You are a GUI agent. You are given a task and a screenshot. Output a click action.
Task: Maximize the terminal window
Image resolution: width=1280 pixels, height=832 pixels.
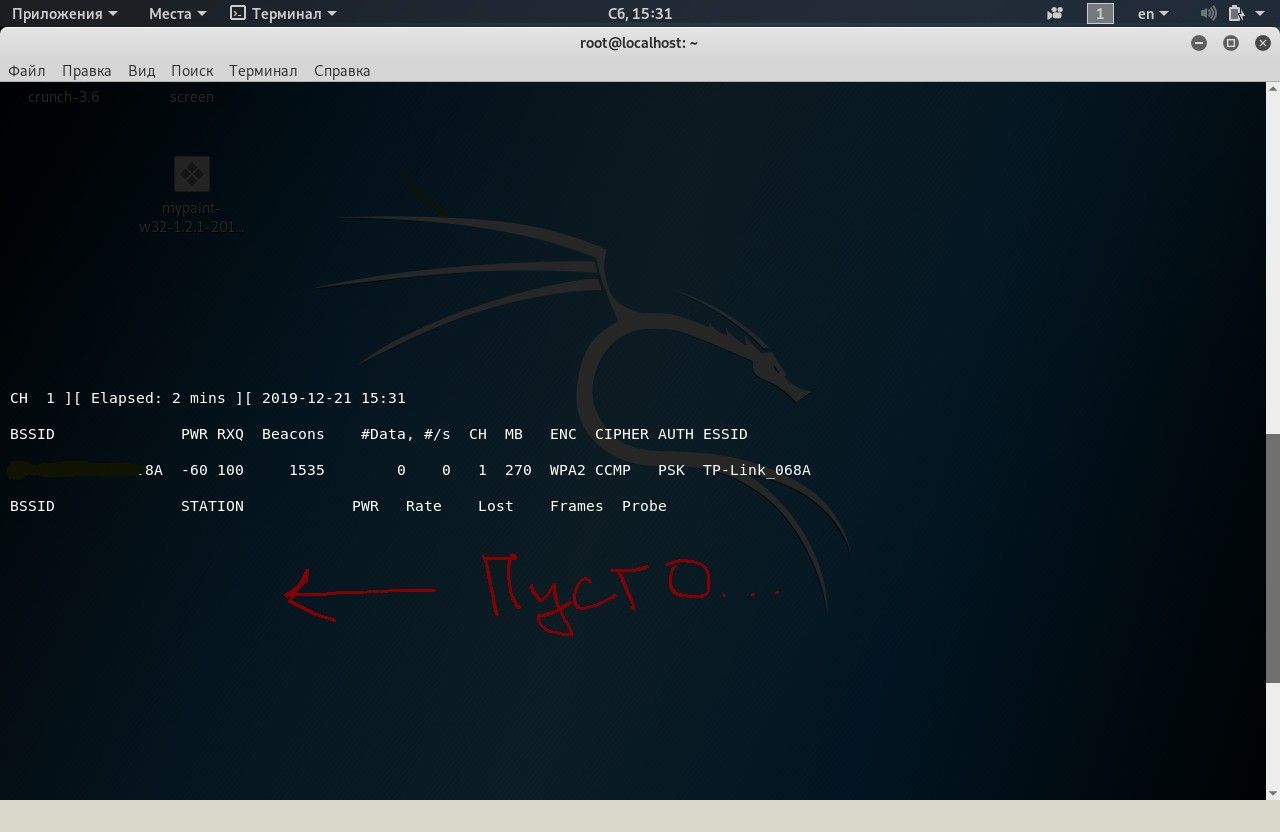click(x=1231, y=43)
